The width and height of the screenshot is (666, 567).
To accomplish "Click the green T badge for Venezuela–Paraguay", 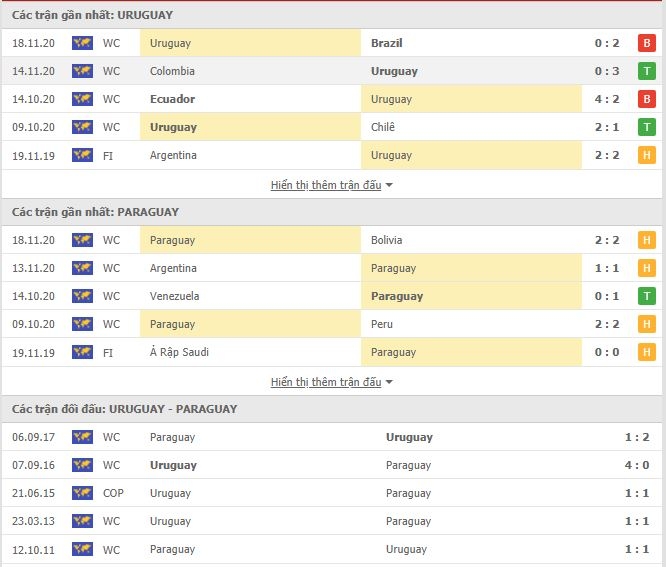I will click(x=646, y=296).
